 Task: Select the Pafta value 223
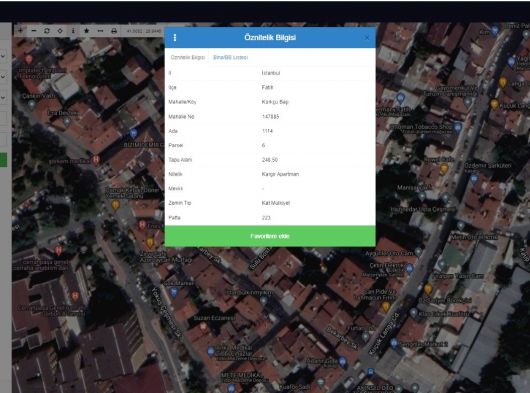(266, 218)
